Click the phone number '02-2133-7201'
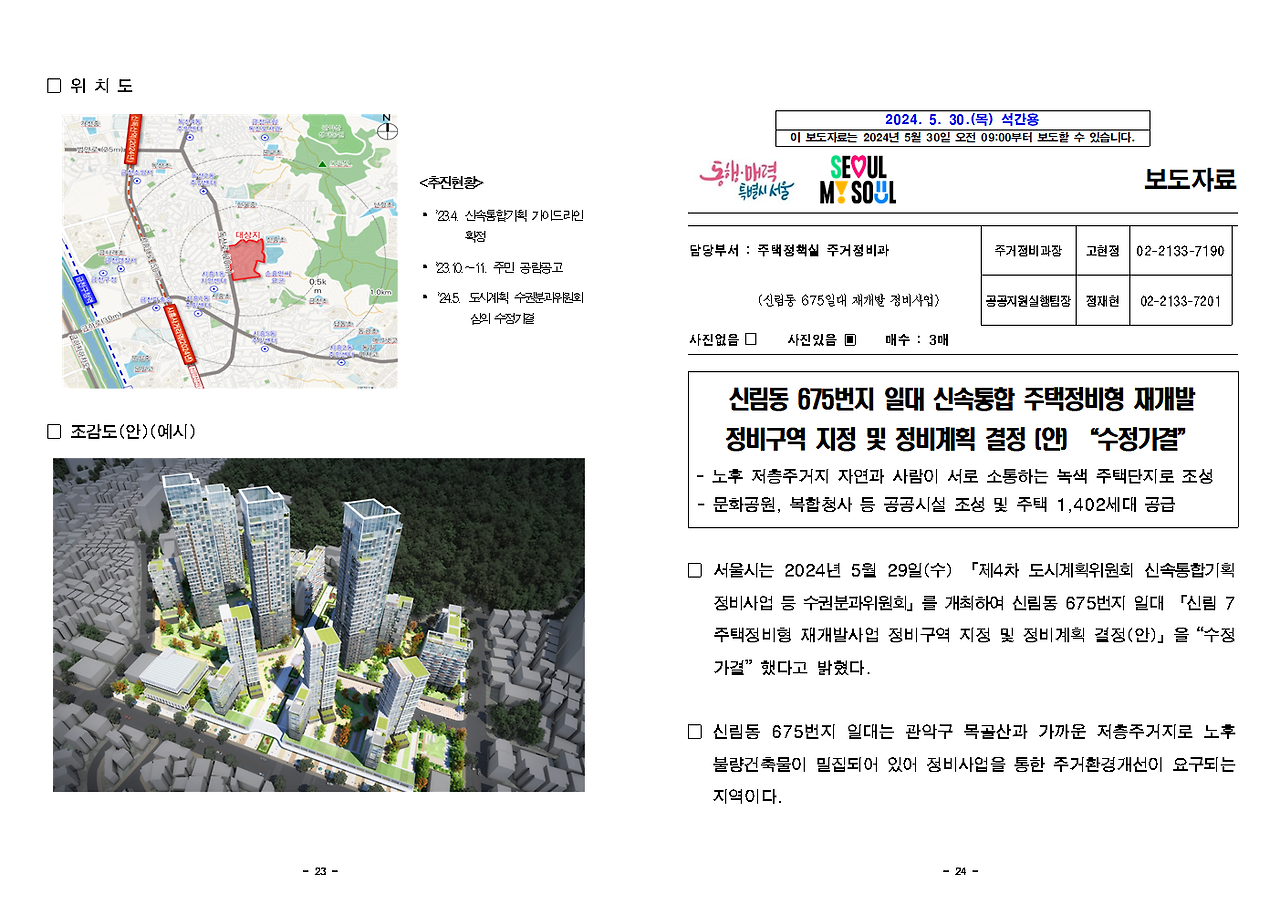This screenshot has width=1280, height=905. (1180, 301)
